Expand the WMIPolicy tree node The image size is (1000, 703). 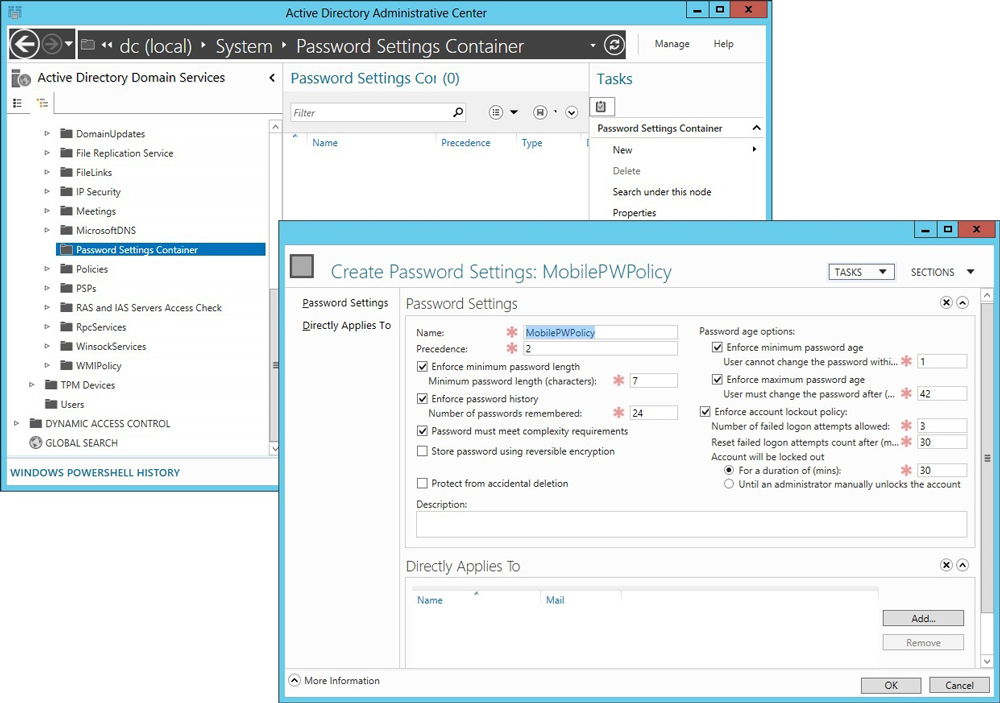pos(47,365)
